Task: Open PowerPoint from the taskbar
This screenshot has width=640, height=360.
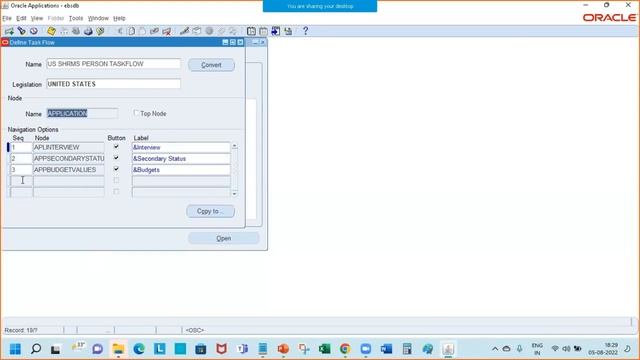Action: (283, 349)
